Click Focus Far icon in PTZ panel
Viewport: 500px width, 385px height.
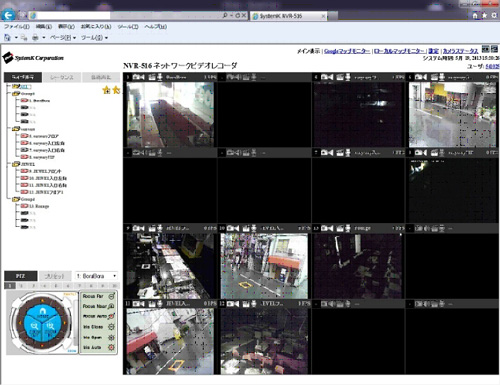[112, 296]
